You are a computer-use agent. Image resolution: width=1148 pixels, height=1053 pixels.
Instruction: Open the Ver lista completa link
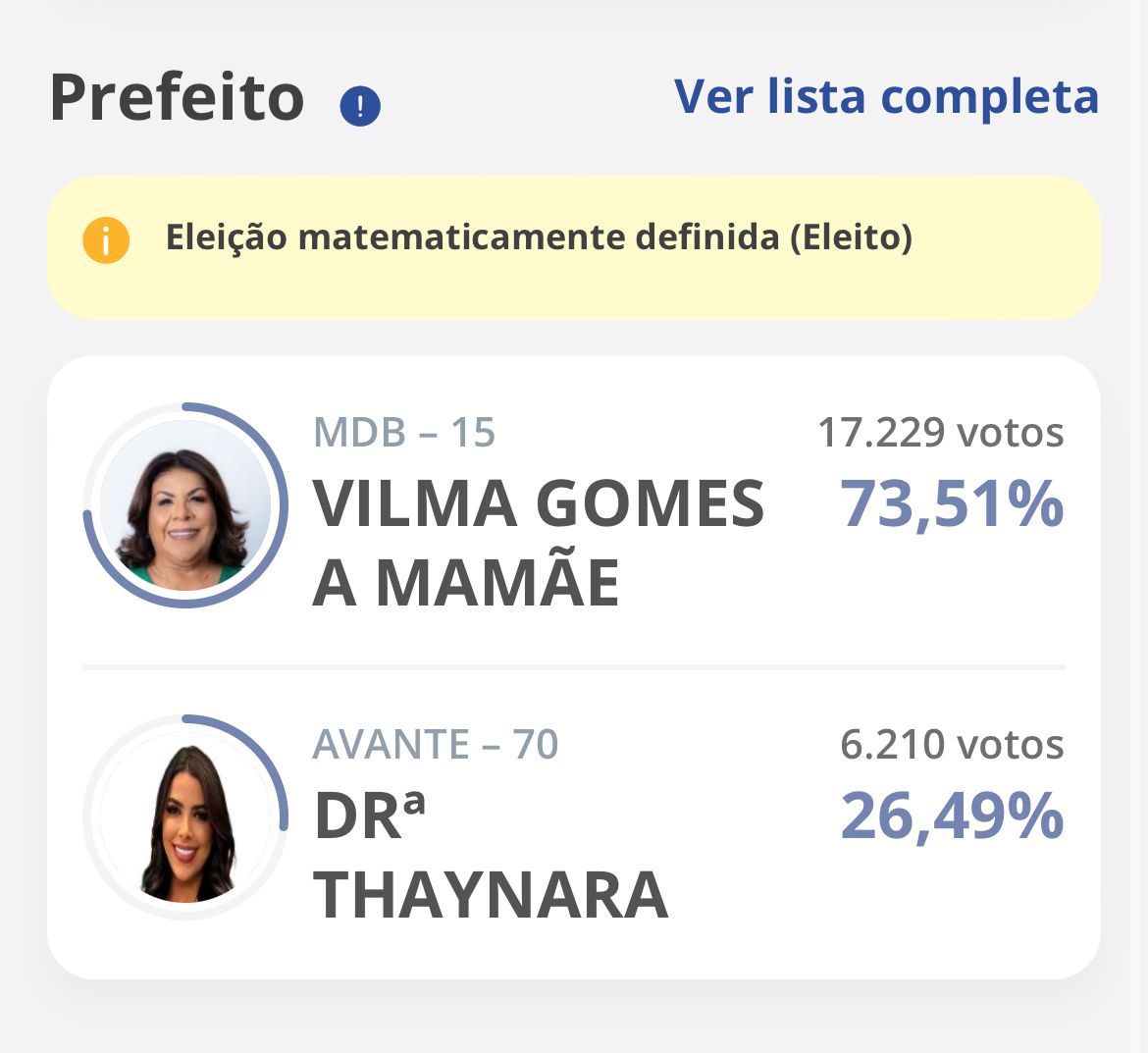tap(886, 97)
